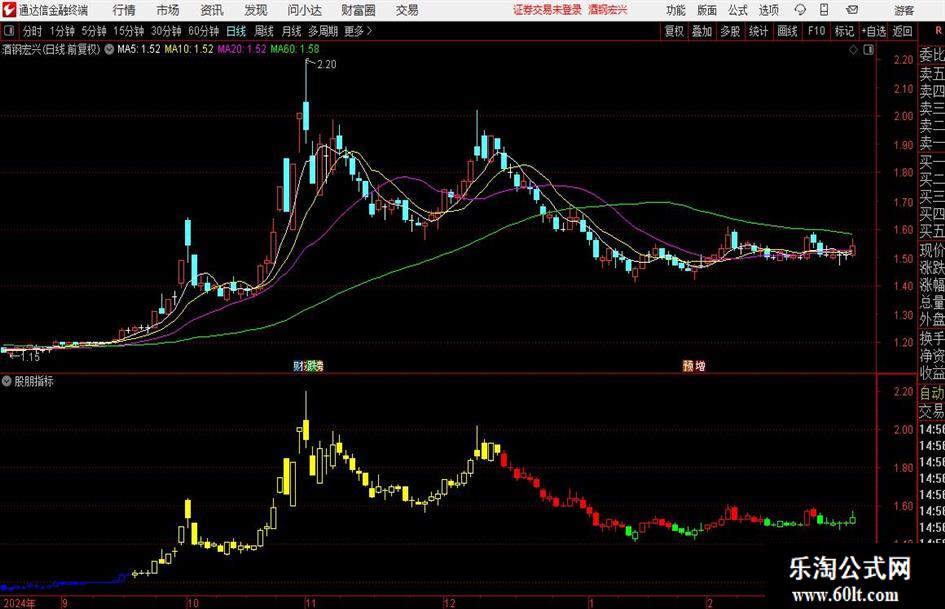Switch to the 5分钟 period

(x=94, y=31)
